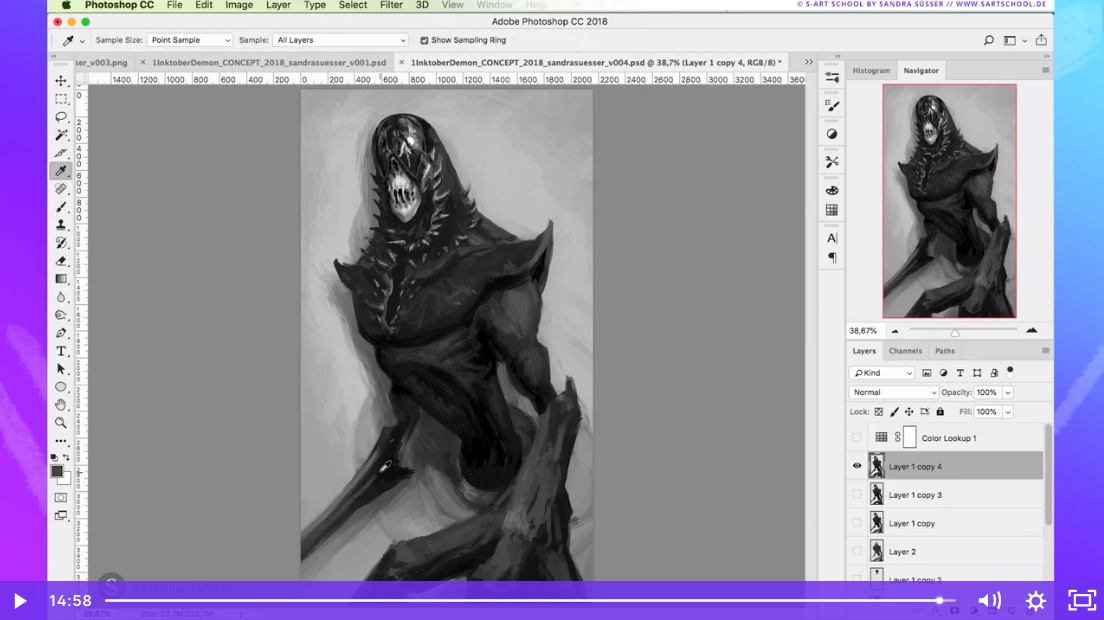This screenshot has height=620, width=1104.
Task: Select the History Brush tool
Action: [61, 243]
